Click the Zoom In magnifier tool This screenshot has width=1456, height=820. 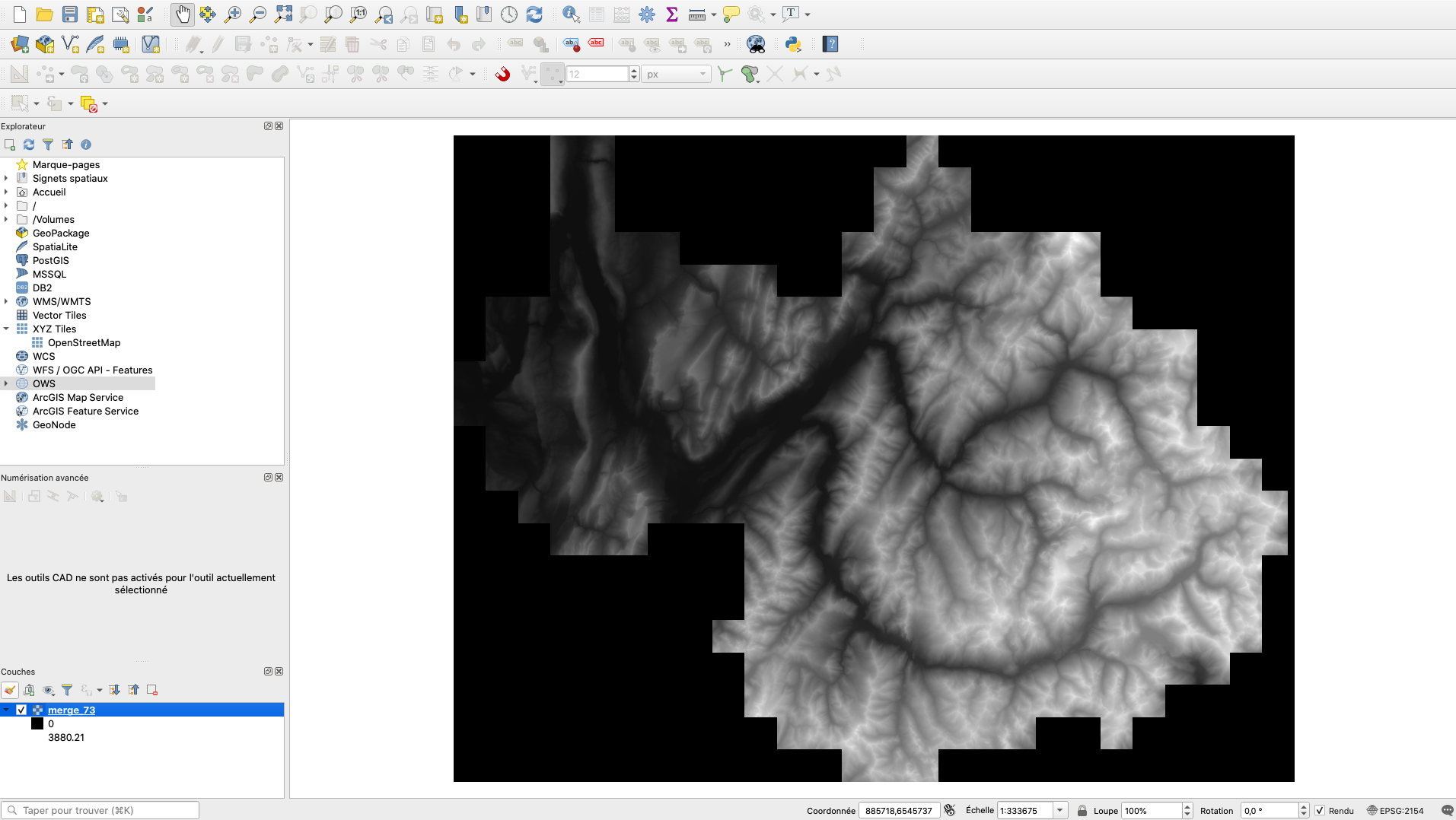[233, 14]
